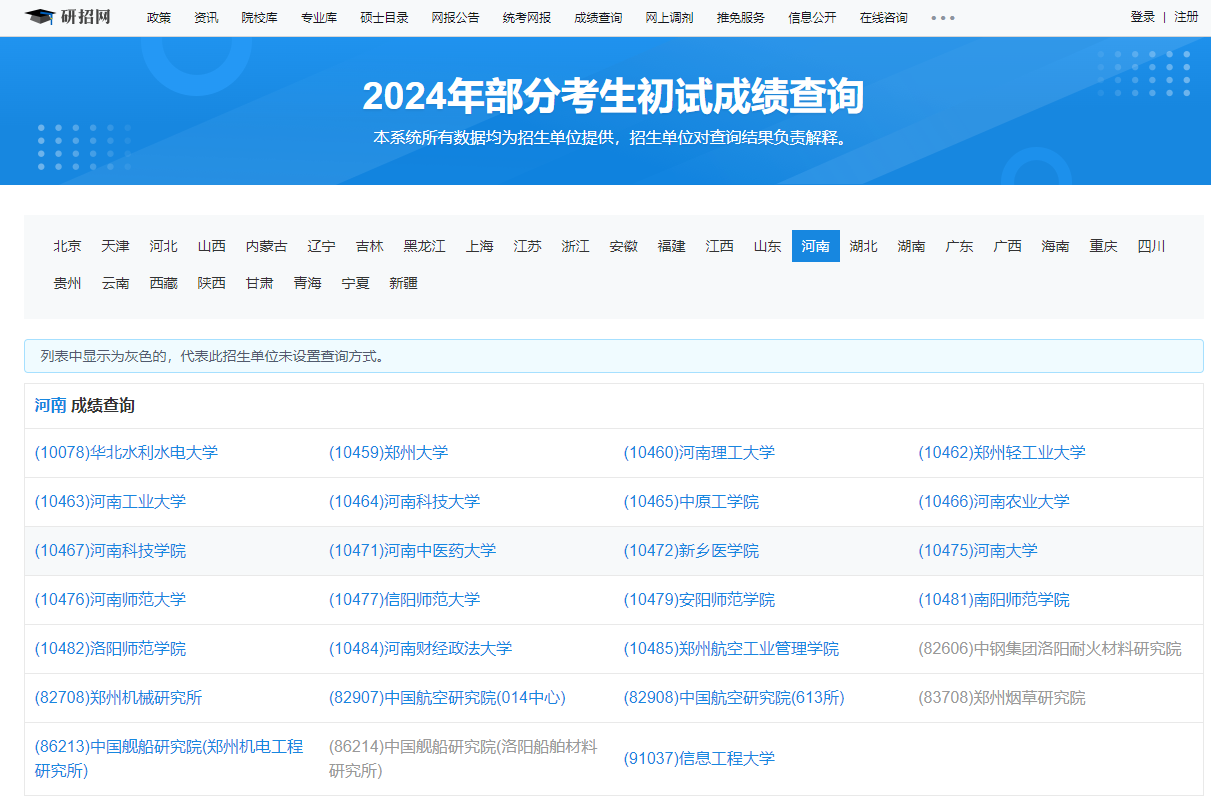Click the 登录 link

click(1142, 17)
